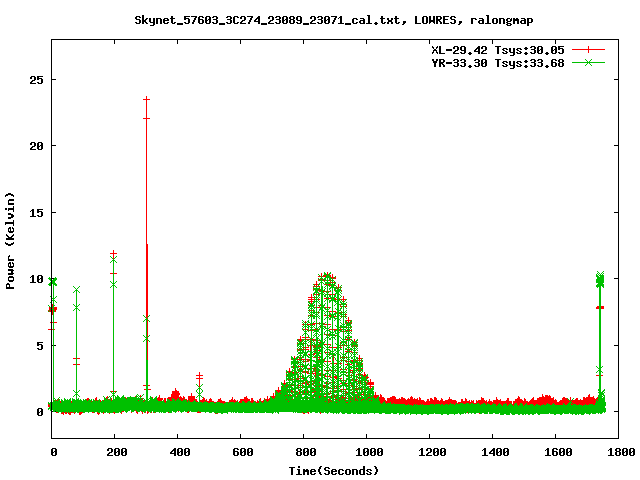Click the green YR legend line sample
The image size is (640, 480).
coord(589,62)
